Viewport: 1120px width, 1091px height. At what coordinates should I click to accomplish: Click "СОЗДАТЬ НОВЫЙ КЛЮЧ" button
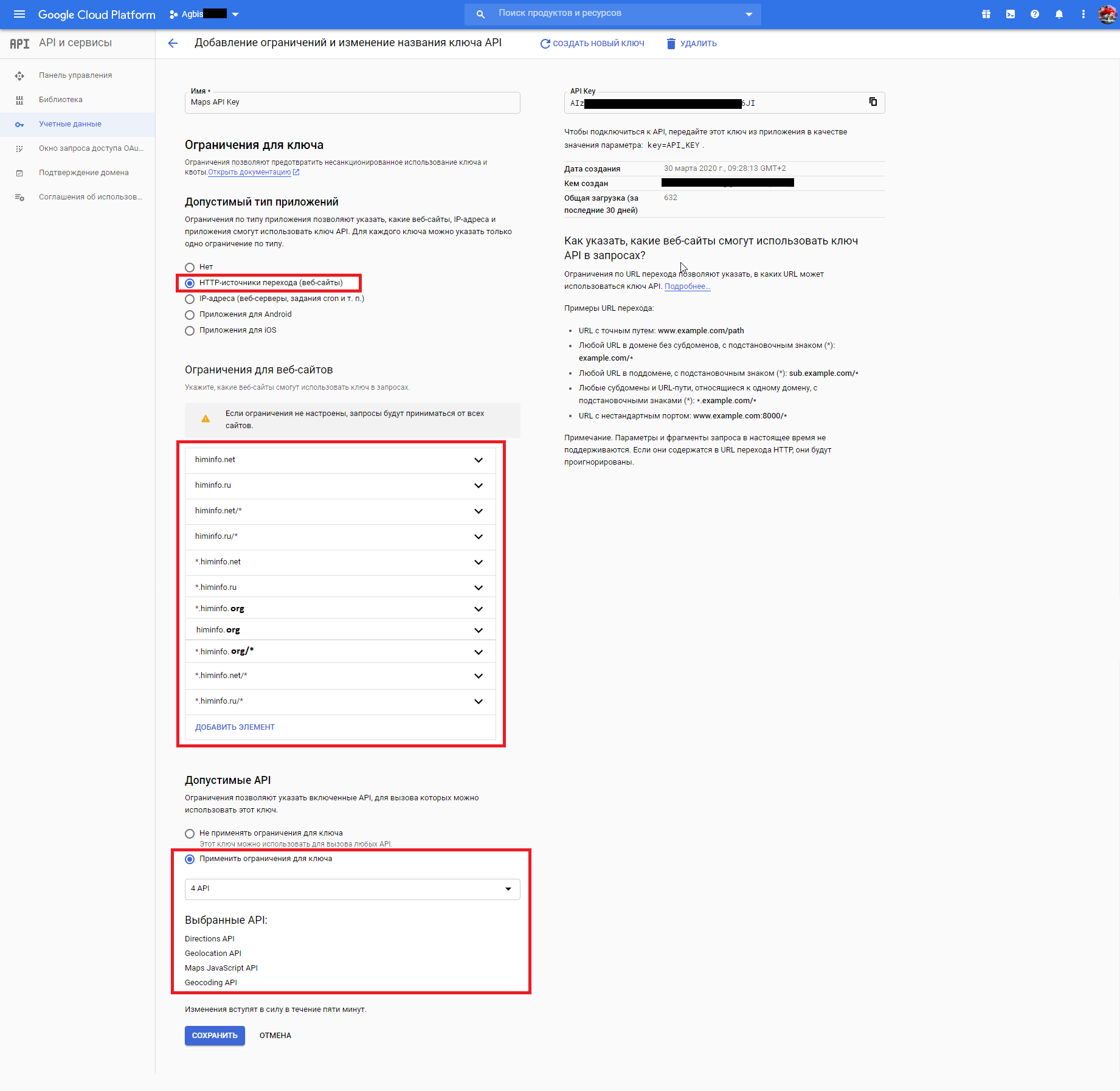[592, 44]
